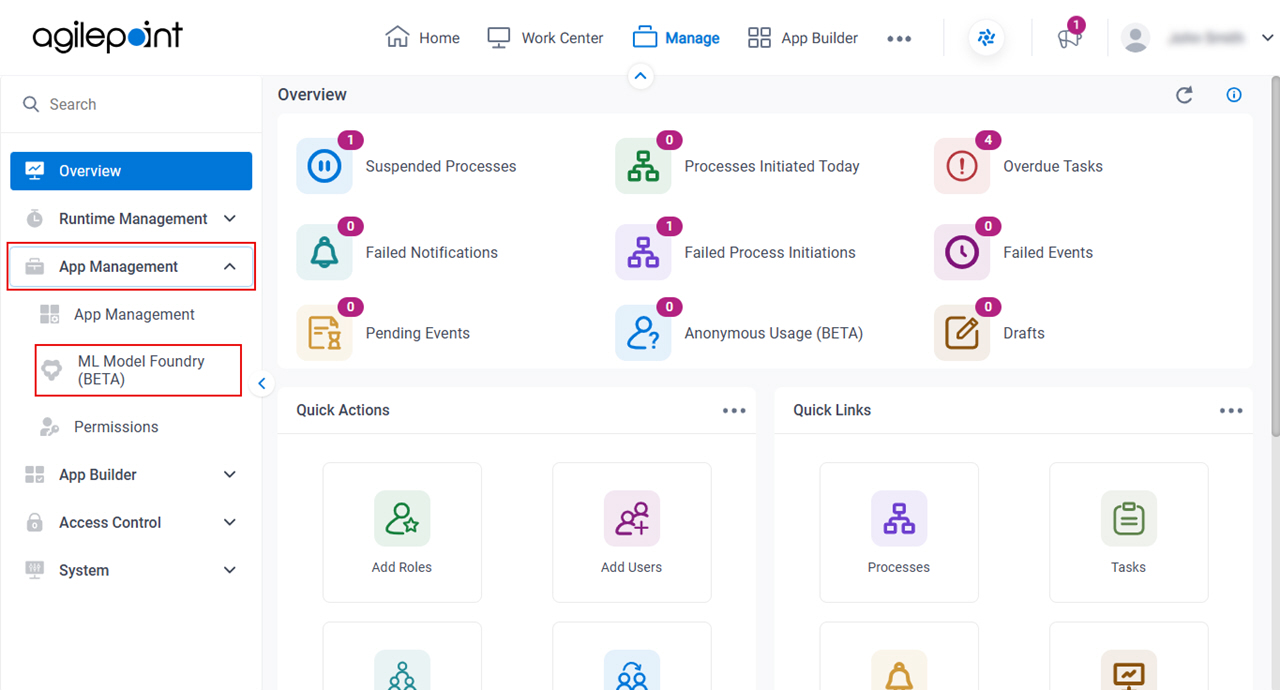Open the Quick Actions more options menu
The image size is (1280, 690).
point(735,411)
